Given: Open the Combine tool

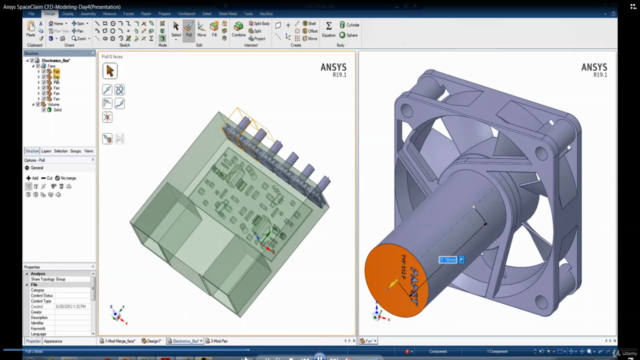Looking at the screenshot, I should point(238,30).
